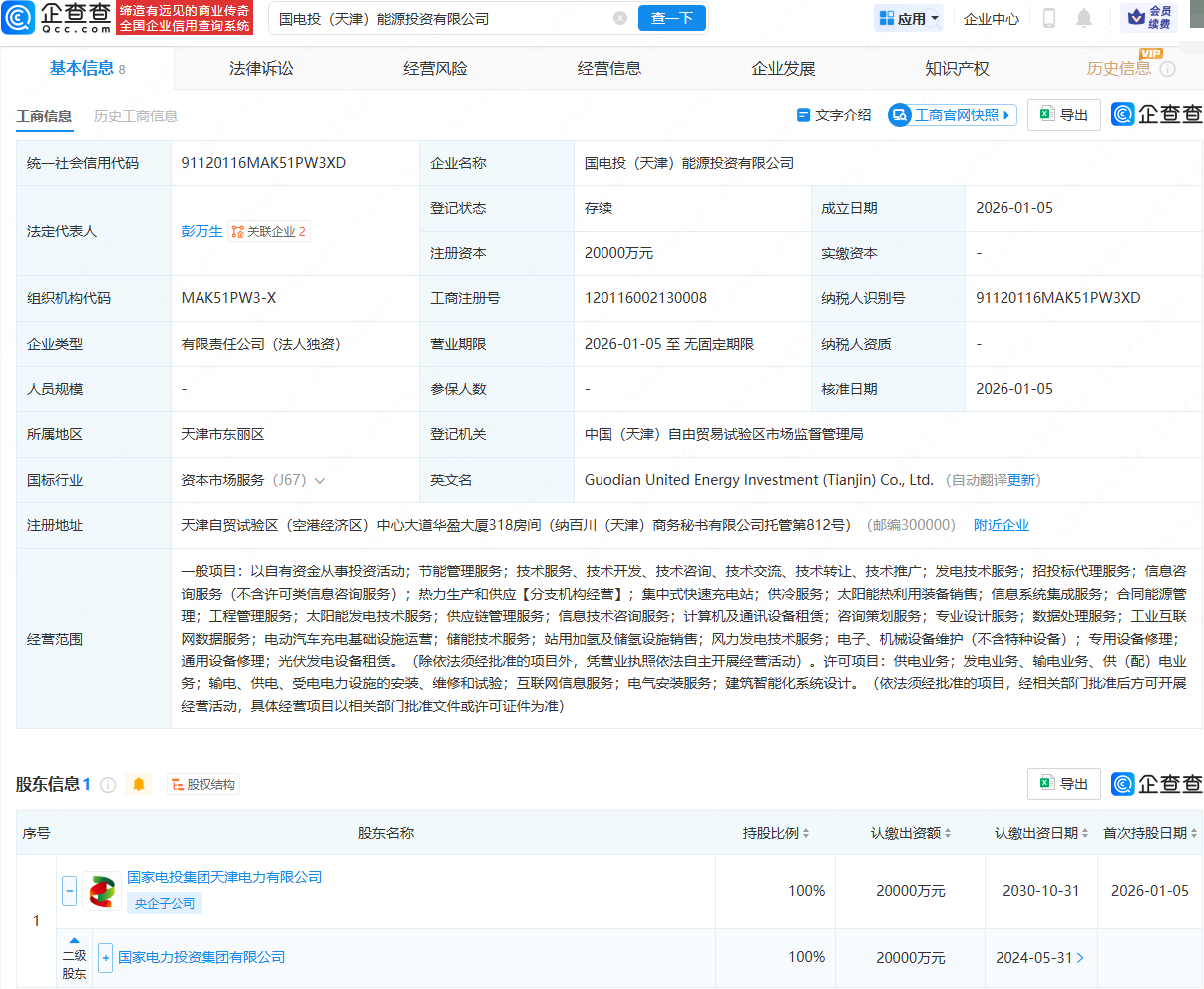Open notifications bell in top bar
1204x989 pixels.
(1084, 18)
